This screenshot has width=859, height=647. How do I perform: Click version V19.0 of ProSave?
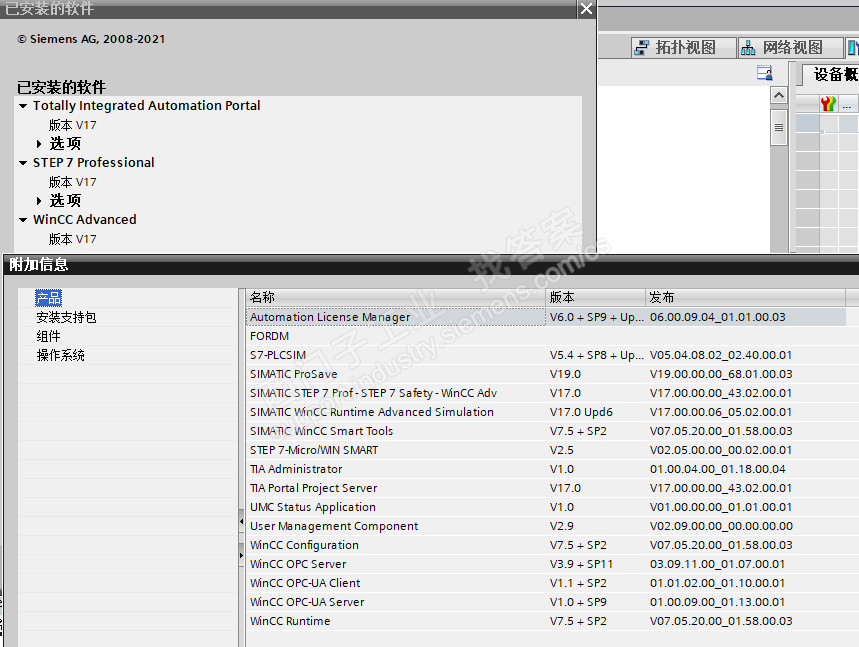565,374
